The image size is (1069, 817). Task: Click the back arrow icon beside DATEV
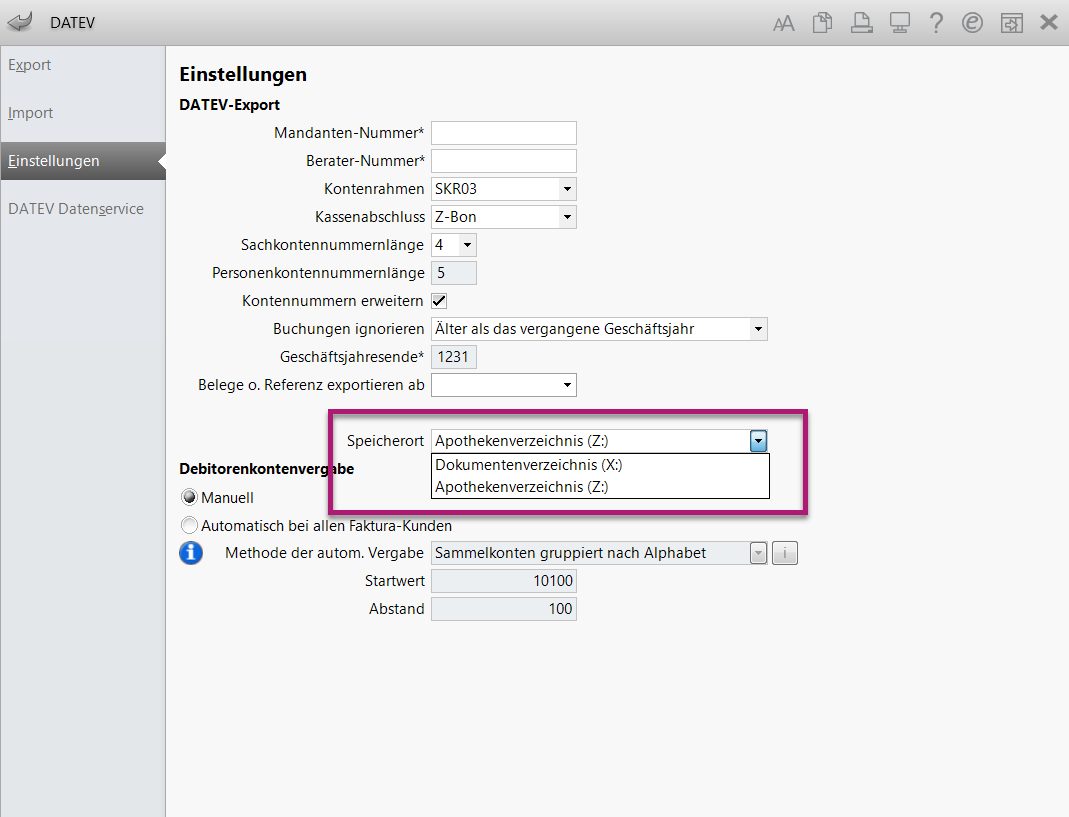point(19,21)
